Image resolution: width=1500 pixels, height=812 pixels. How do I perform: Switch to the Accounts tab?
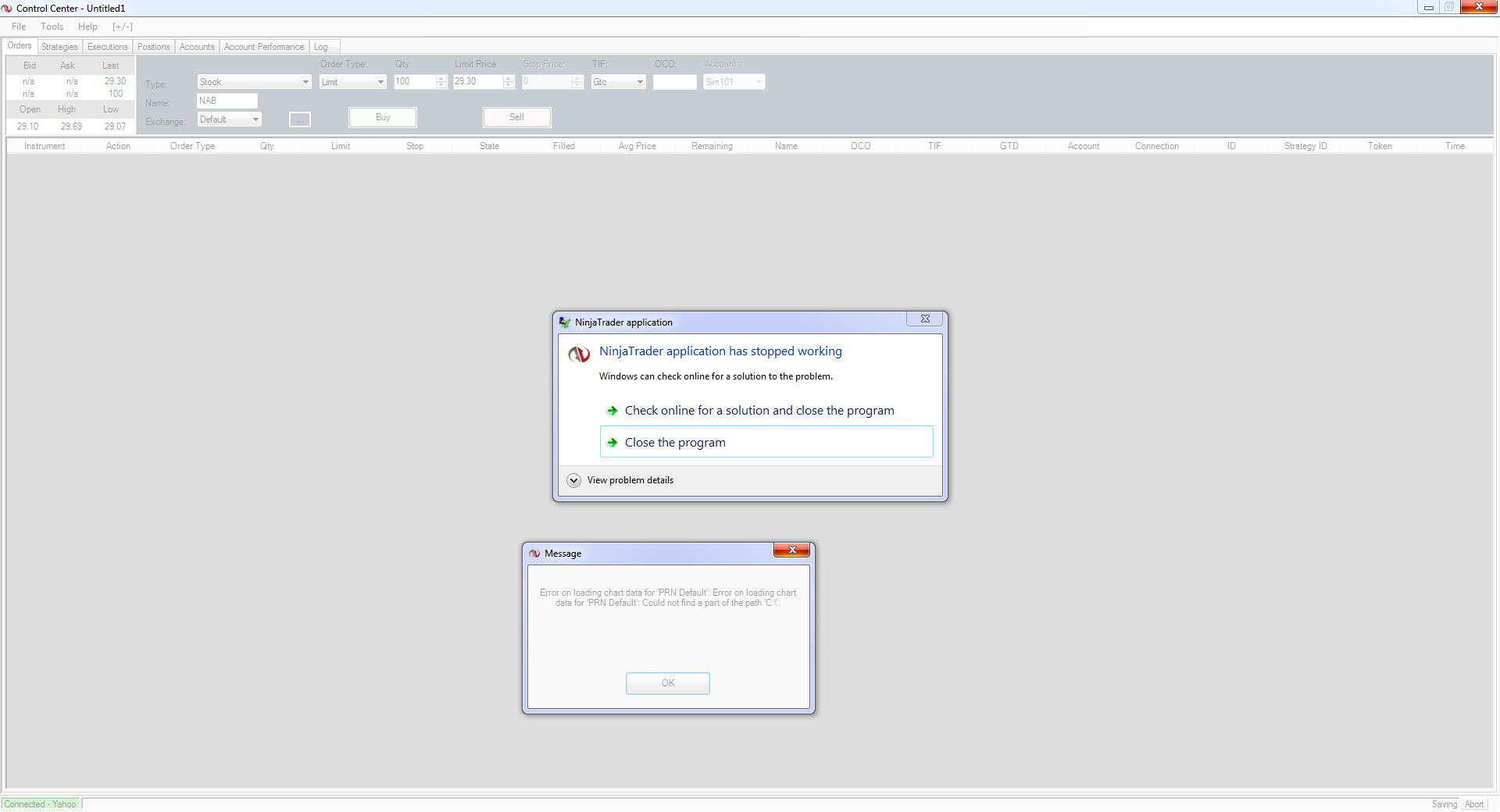click(197, 47)
